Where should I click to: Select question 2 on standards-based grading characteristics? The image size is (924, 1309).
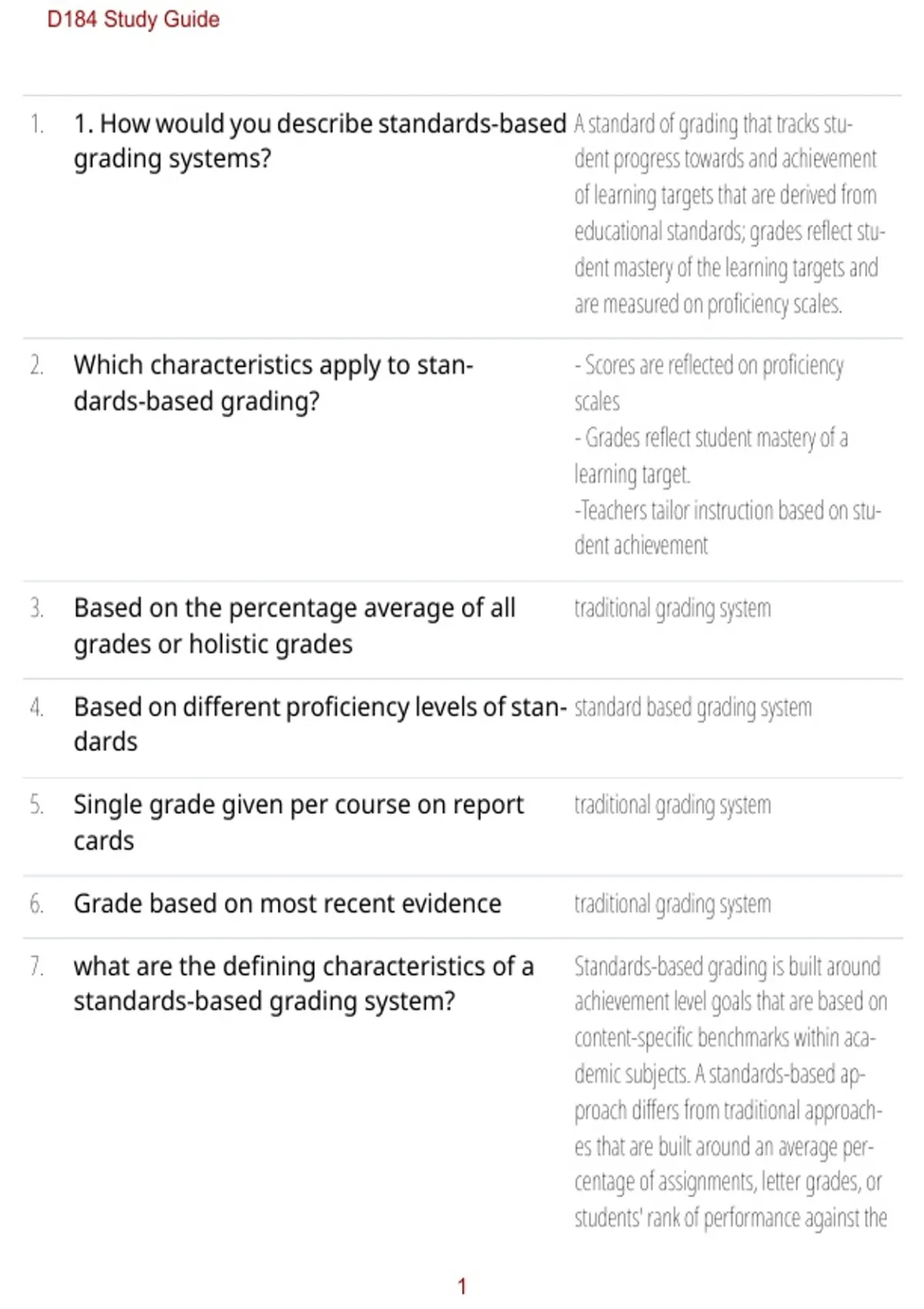click(x=273, y=383)
